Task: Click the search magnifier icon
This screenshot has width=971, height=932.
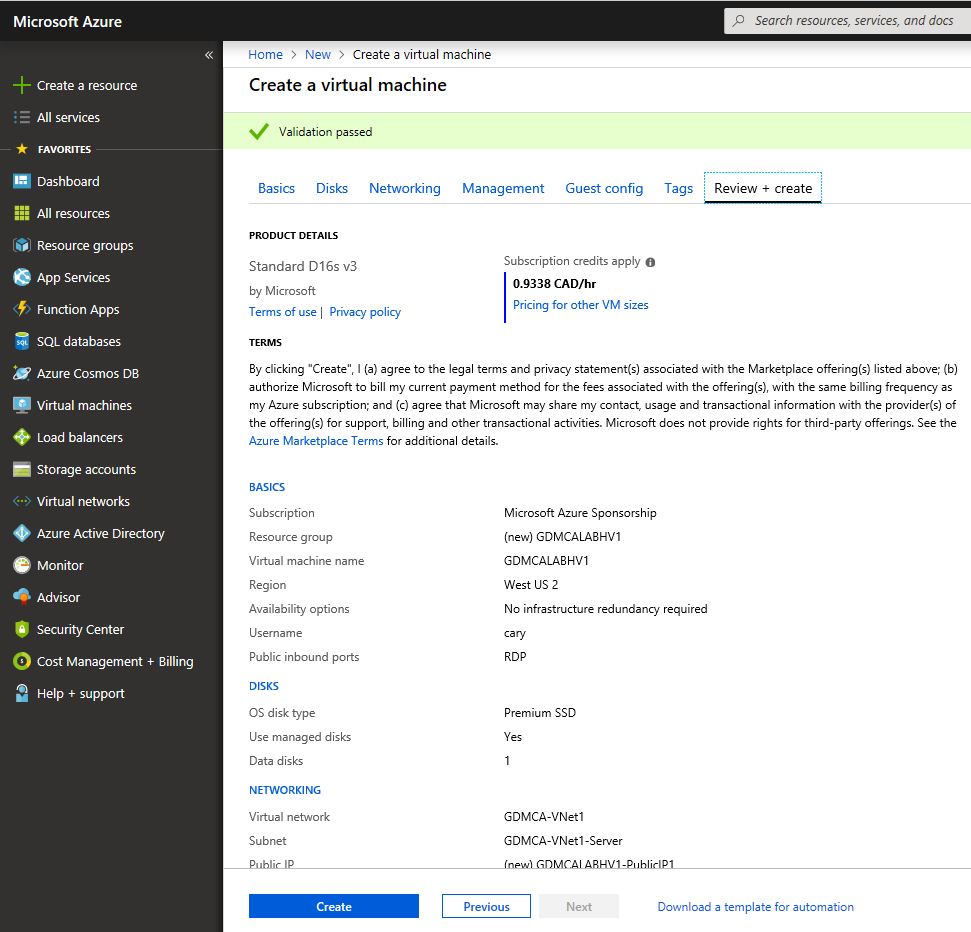Action: (738, 20)
